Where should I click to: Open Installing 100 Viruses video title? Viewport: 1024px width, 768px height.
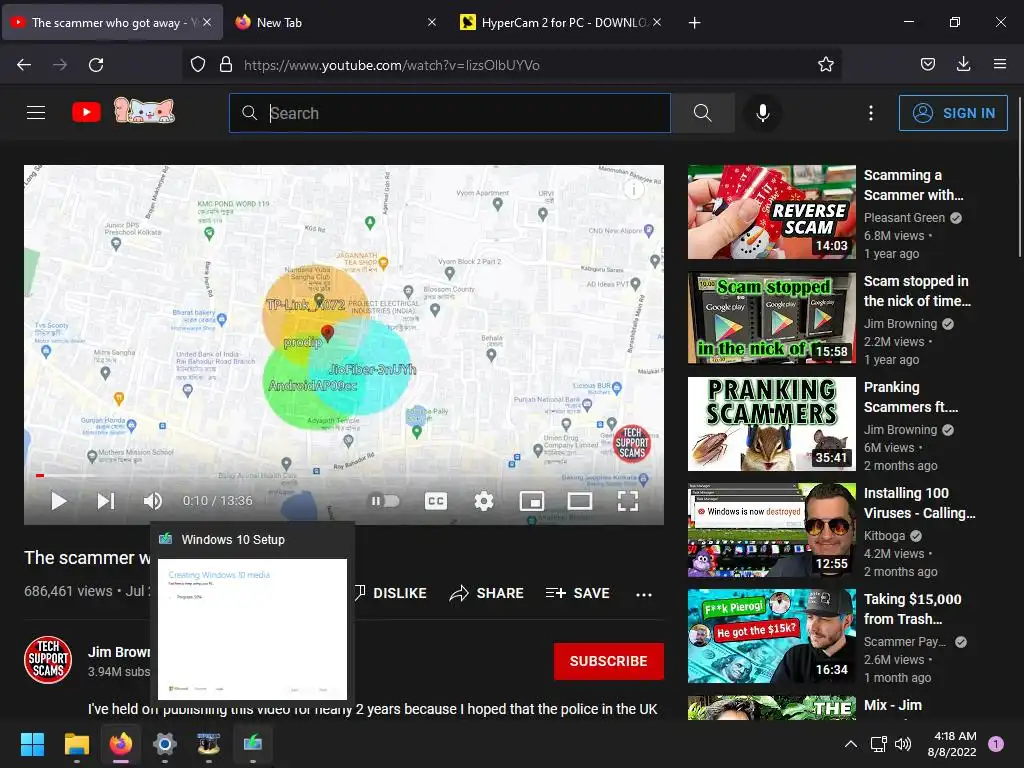919,503
